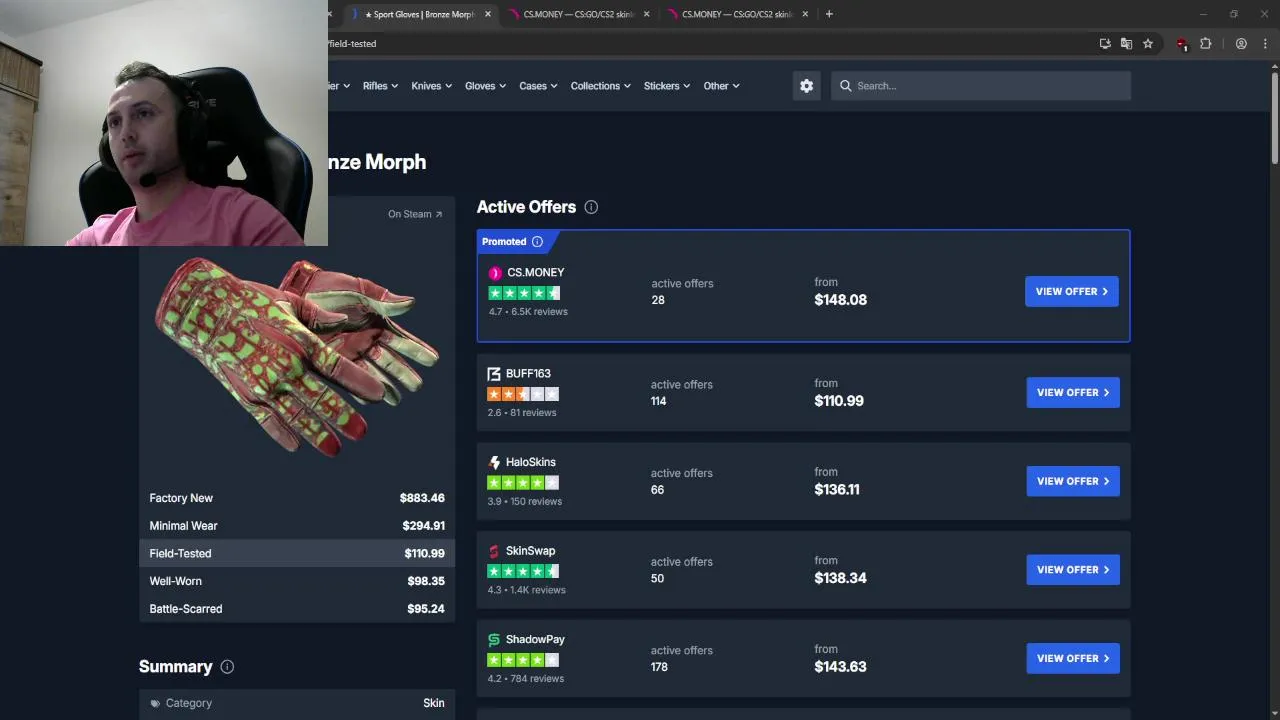The width and height of the screenshot is (1280, 720).
Task: Click the Promoted info icon
Action: (537, 241)
